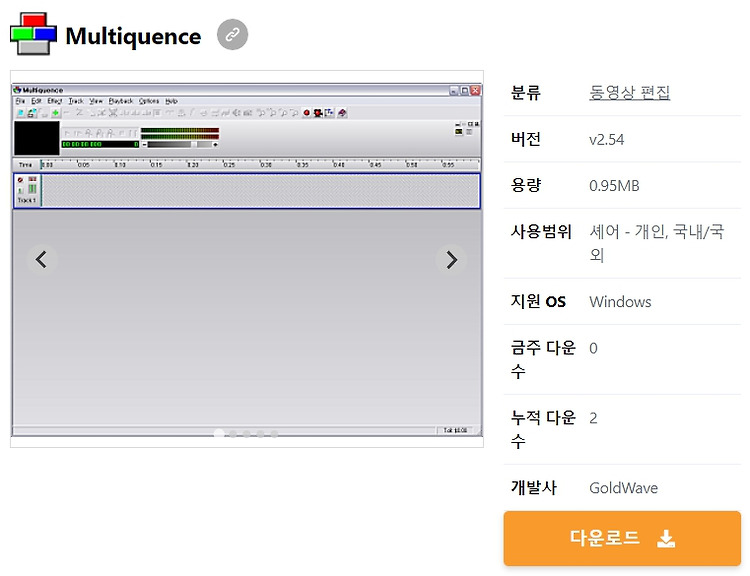Click the last toolbar icon right of the camera

(342, 113)
